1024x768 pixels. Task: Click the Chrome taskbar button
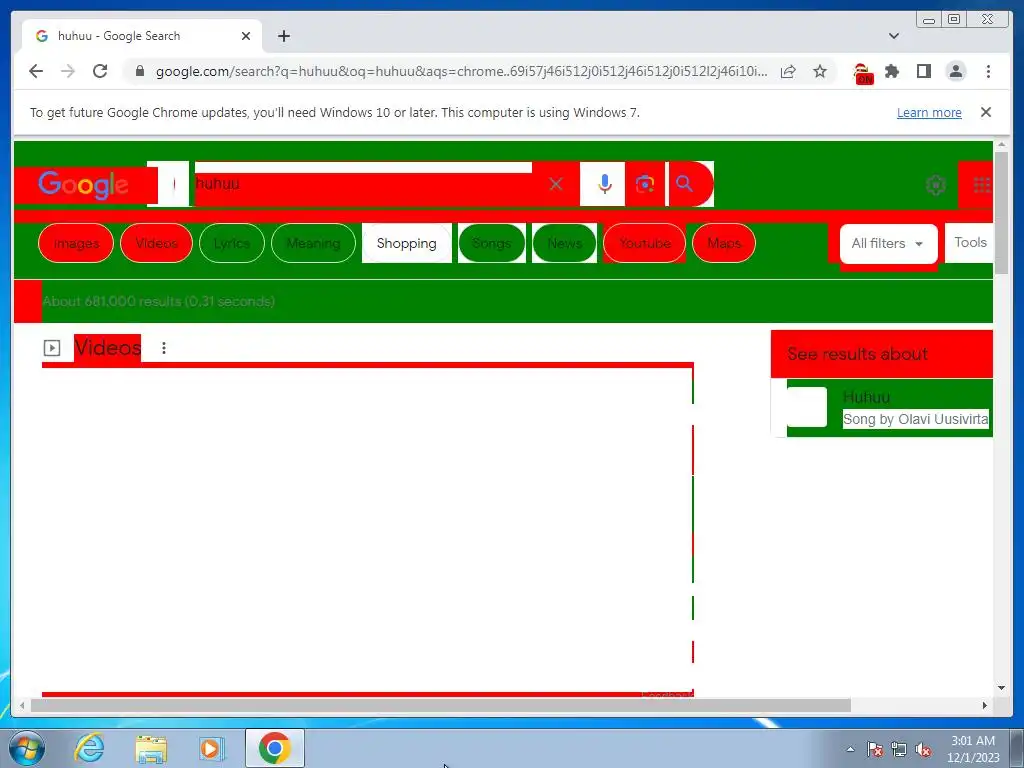point(275,748)
